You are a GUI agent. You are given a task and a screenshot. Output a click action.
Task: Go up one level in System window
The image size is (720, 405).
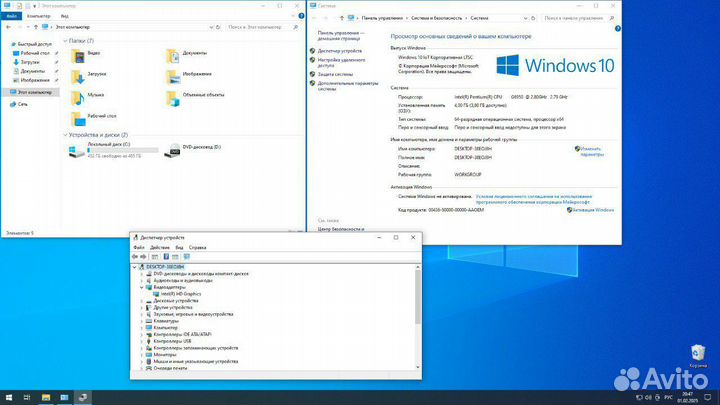[342, 18]
